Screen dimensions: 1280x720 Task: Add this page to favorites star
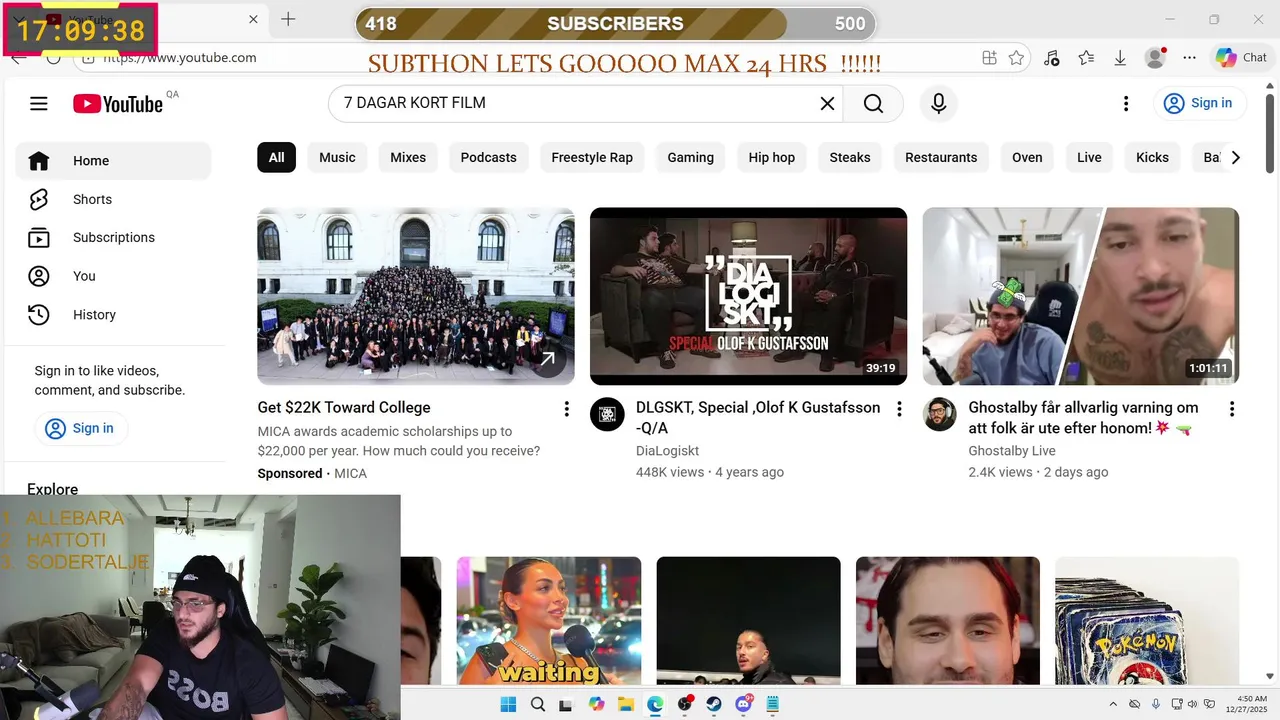click(x=1016, y=58)
